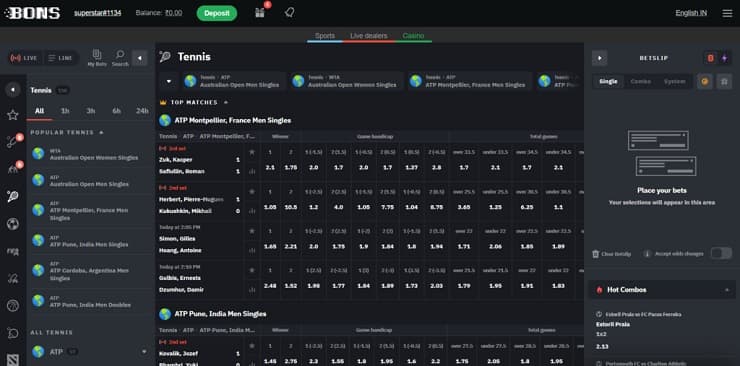Open the superstar#1134 account link

(x=97, y=13)
